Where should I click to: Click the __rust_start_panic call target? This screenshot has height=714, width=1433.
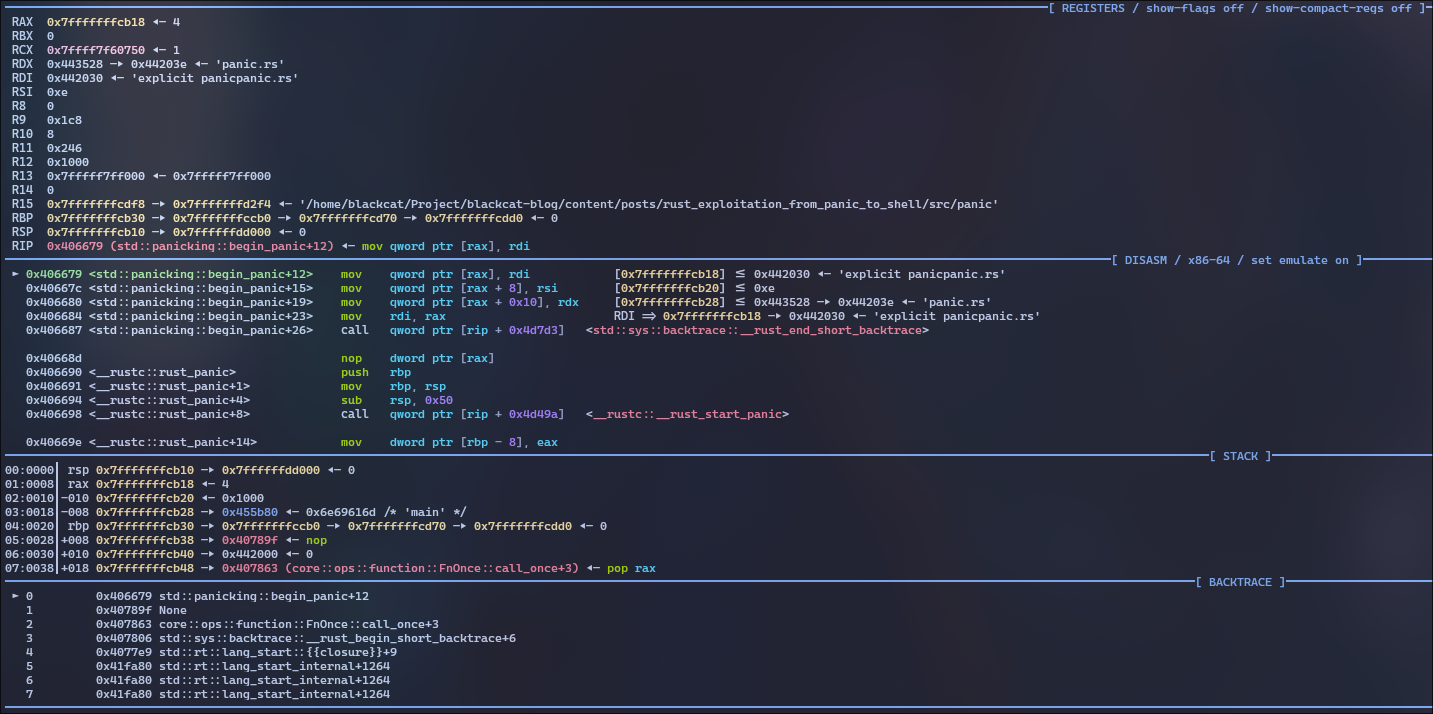point(687,414)
